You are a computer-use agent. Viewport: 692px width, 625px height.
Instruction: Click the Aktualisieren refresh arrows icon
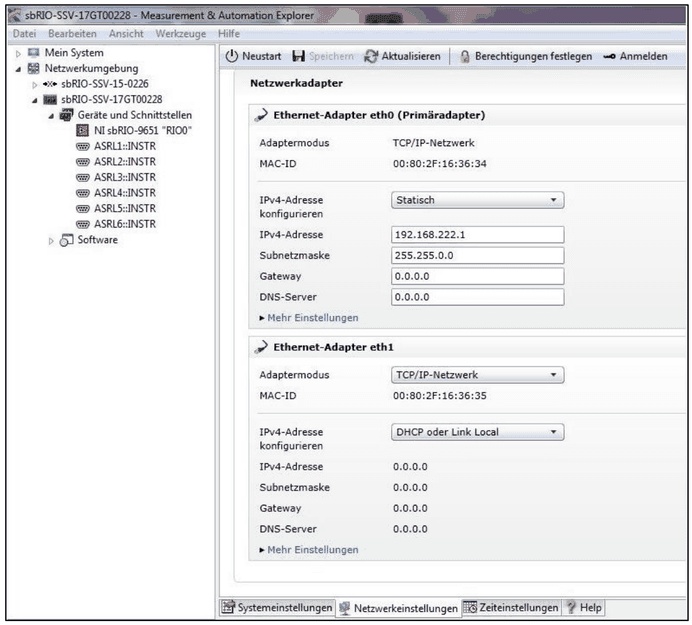371,56
